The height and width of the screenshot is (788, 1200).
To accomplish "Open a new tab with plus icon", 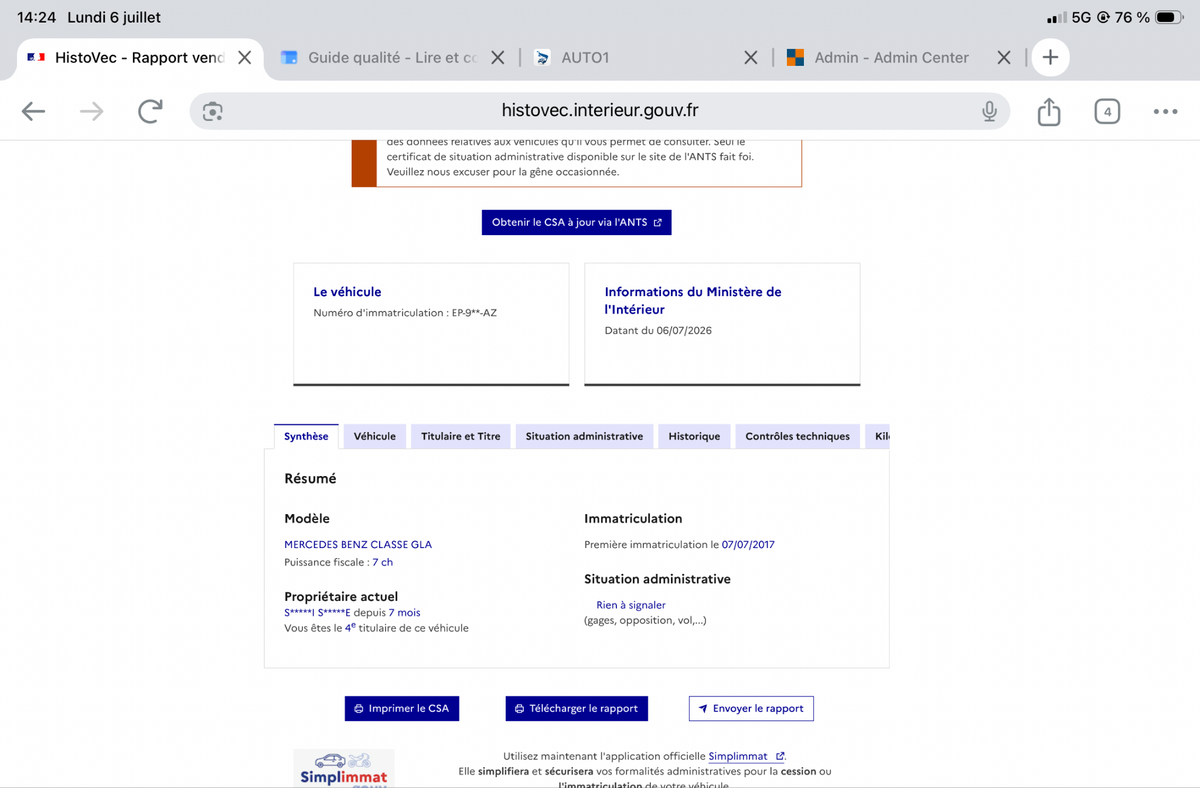I will pyautogui.click(x=1050, y=58).
